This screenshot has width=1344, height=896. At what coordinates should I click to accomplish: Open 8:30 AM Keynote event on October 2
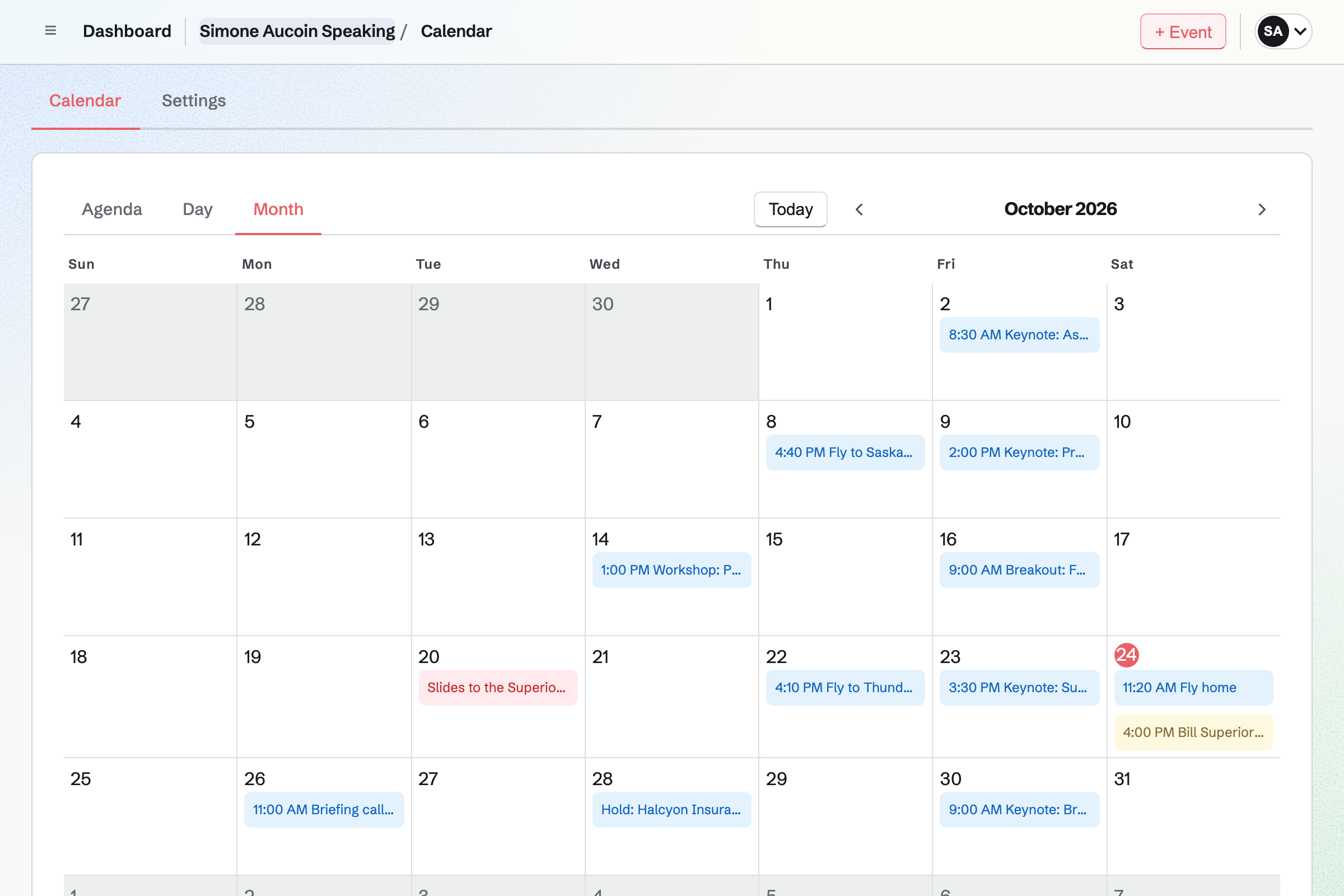coord(1019,335)
